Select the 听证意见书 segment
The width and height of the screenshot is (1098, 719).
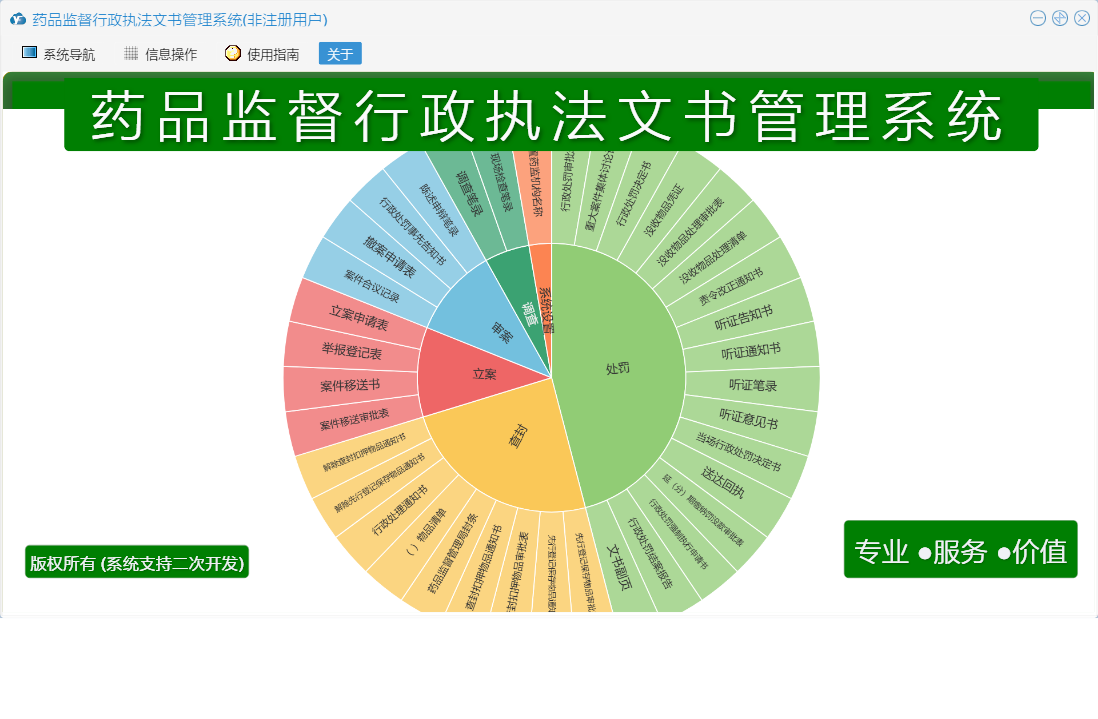point(748,419)
